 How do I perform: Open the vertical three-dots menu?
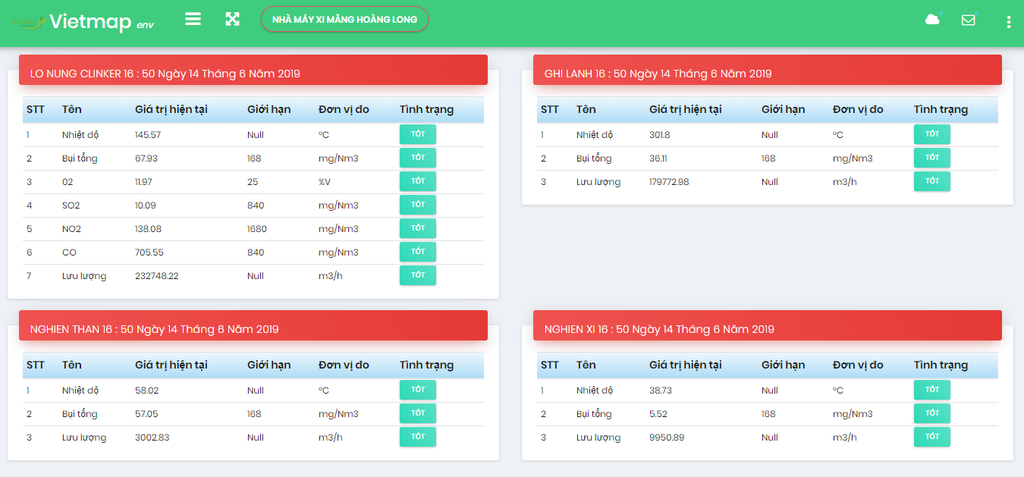(x=1009, y=22)
